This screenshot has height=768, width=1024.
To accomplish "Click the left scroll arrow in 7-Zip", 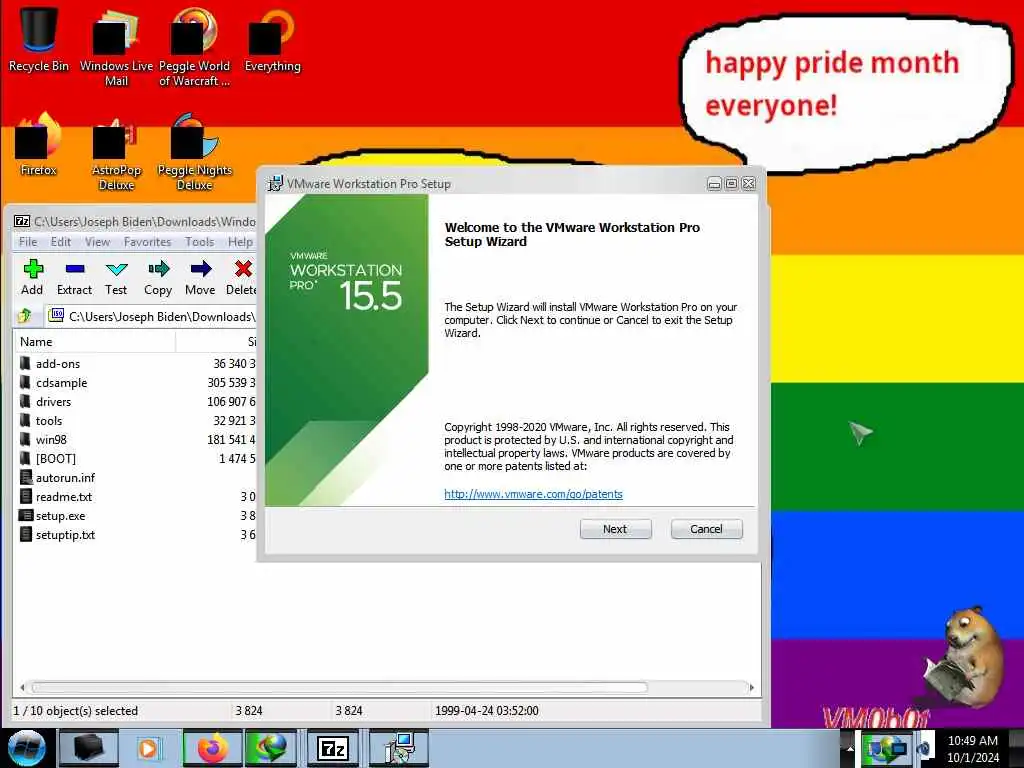I will click(x=23, y=687).
